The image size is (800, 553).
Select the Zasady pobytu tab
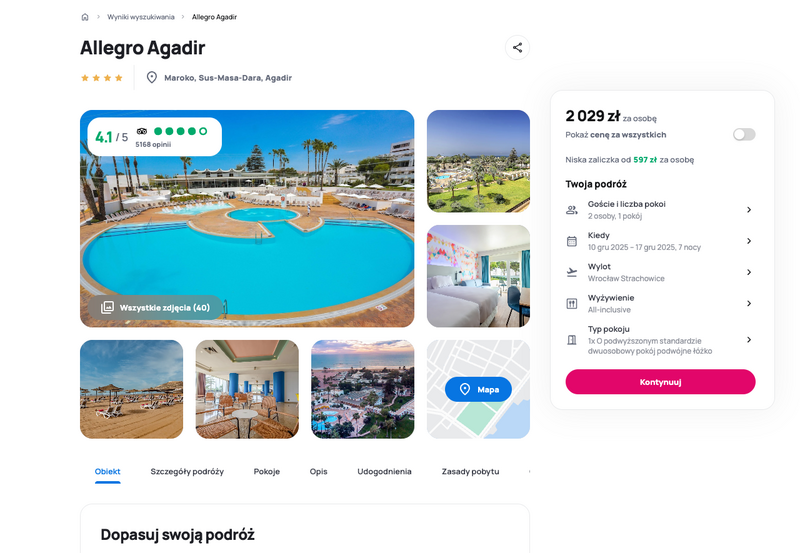coord(470,471)
